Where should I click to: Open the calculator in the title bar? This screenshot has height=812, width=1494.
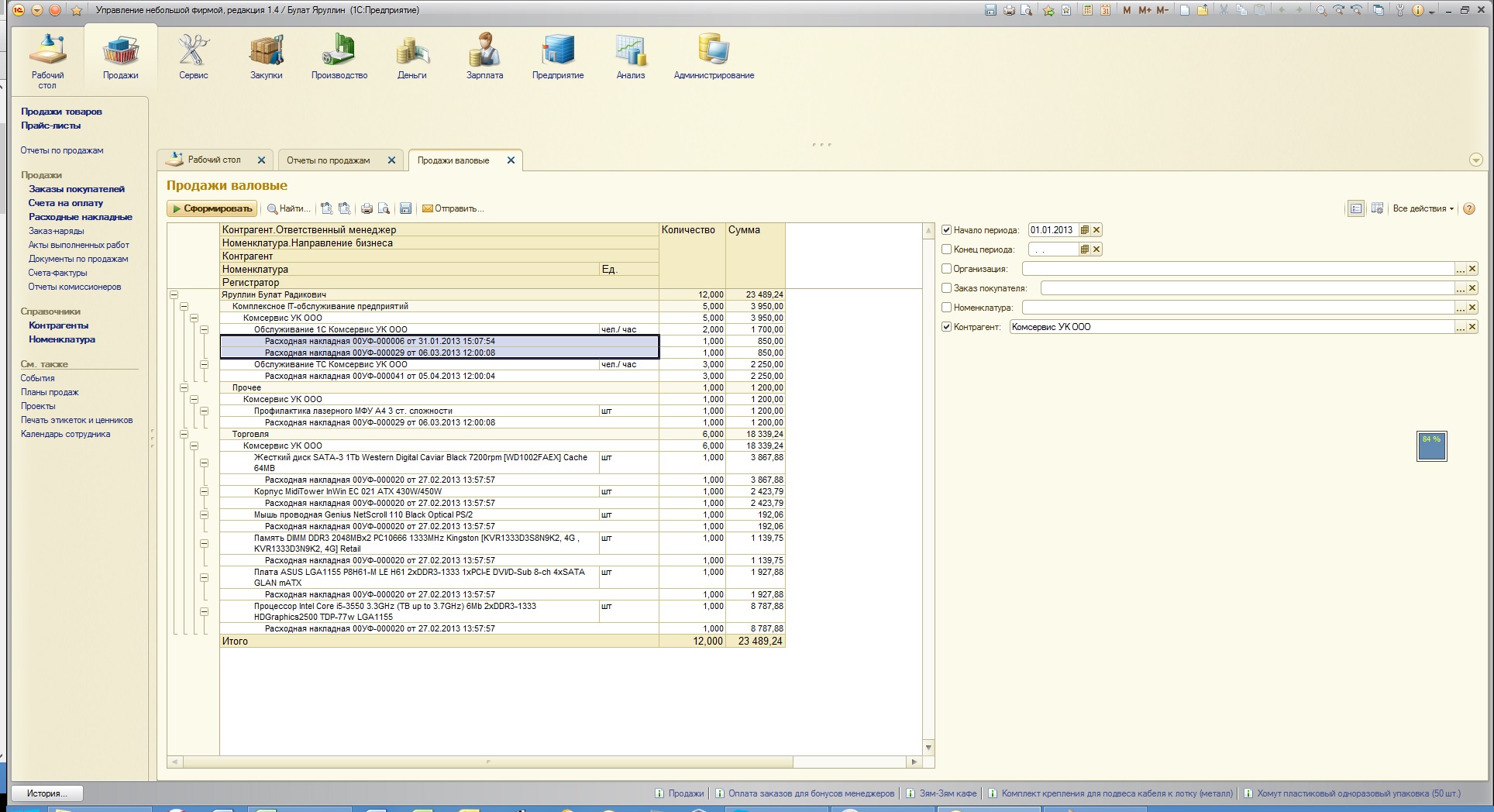pos(1089,10)
